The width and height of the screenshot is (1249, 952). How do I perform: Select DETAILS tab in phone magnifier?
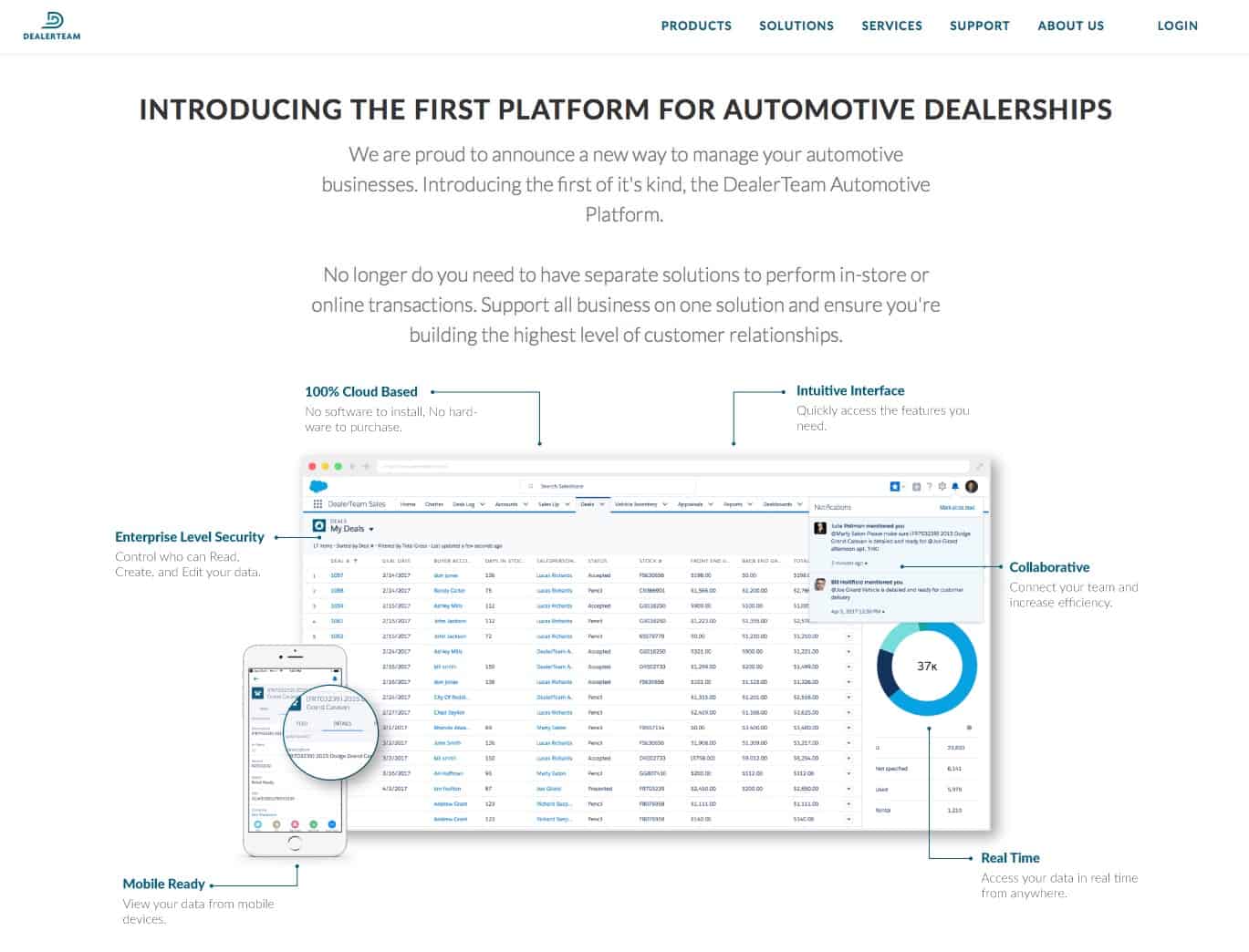click(x=342, y=723)
